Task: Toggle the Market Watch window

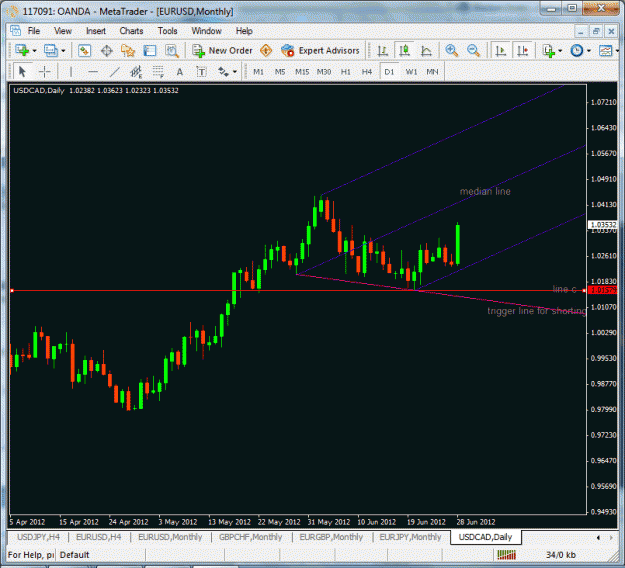Action: click(x=84, y=51)
